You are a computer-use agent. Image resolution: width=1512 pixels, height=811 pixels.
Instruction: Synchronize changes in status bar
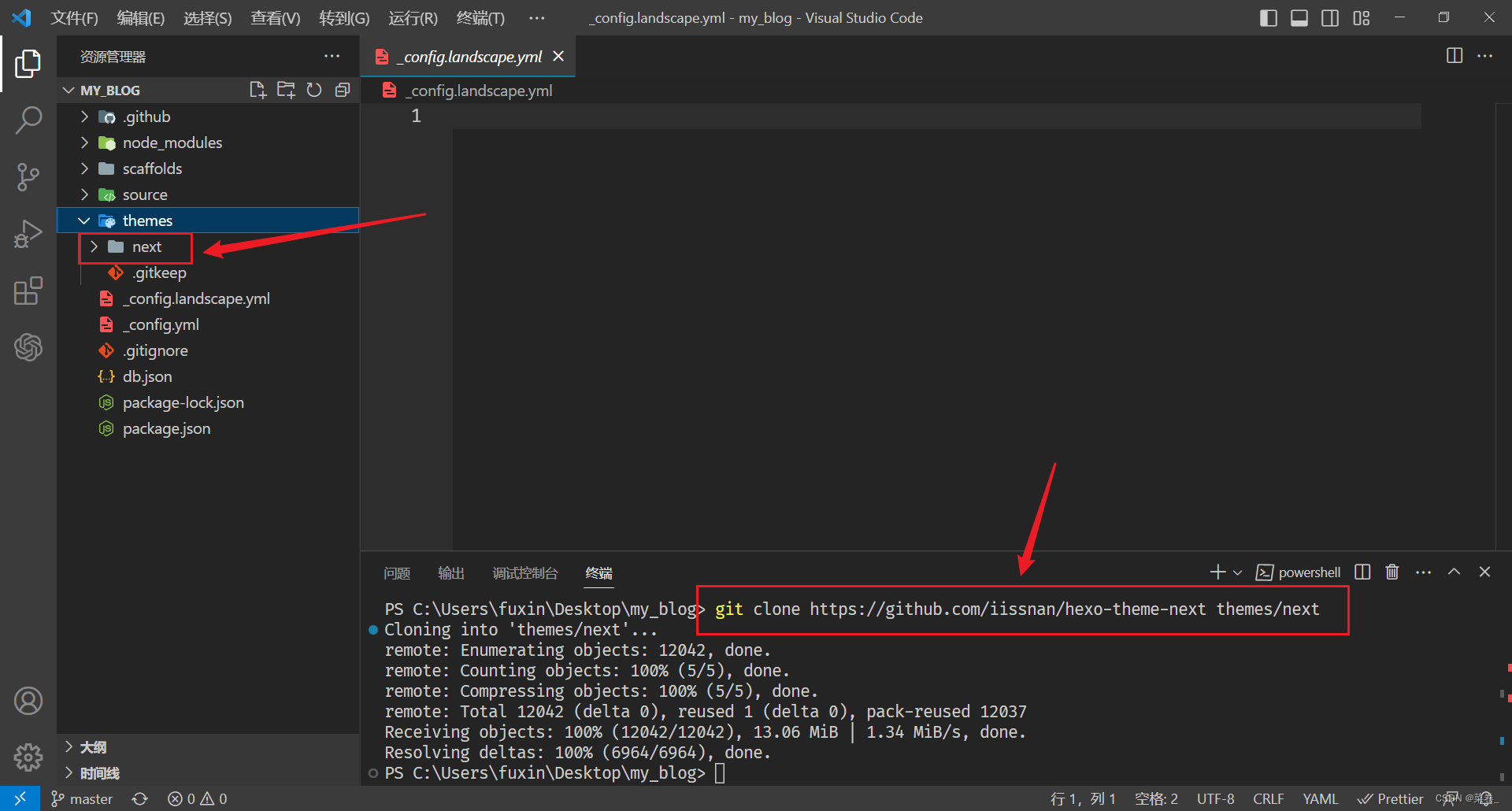point(140,798)
